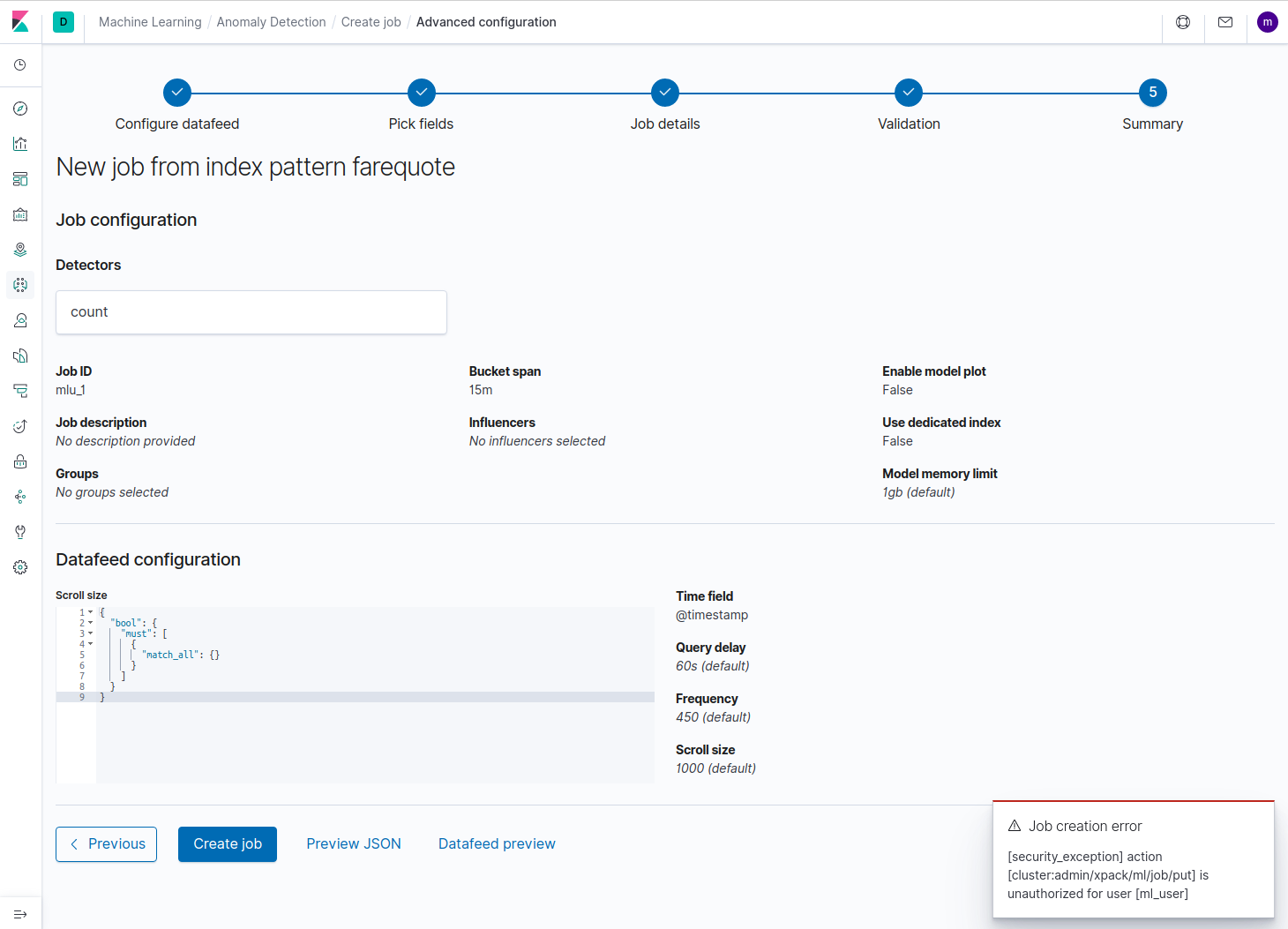Open the newsfeed envelope icon
The height and width of the screenshot is (929, 1288).
tap(1225, 22)
